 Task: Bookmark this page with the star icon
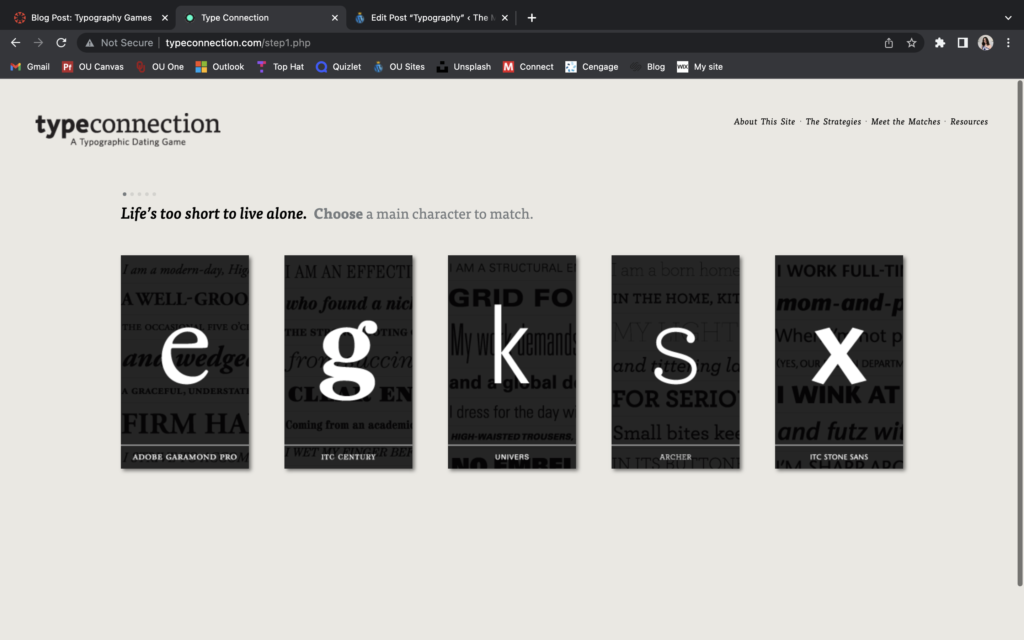pyautogui.click(x=912, y=43)
